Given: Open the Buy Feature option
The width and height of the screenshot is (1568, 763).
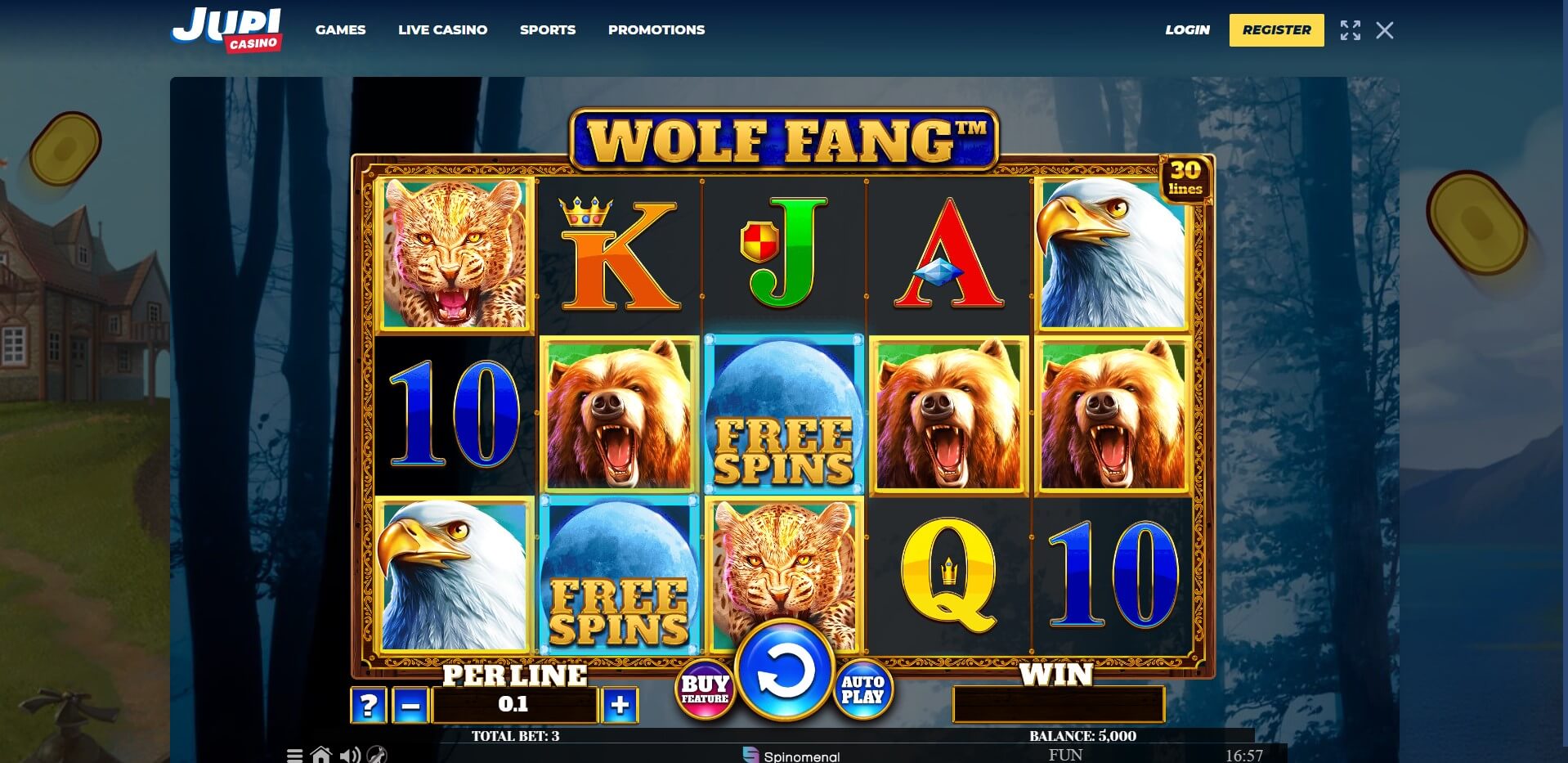Looking at the screenshot, I should [x=705, y=689].
